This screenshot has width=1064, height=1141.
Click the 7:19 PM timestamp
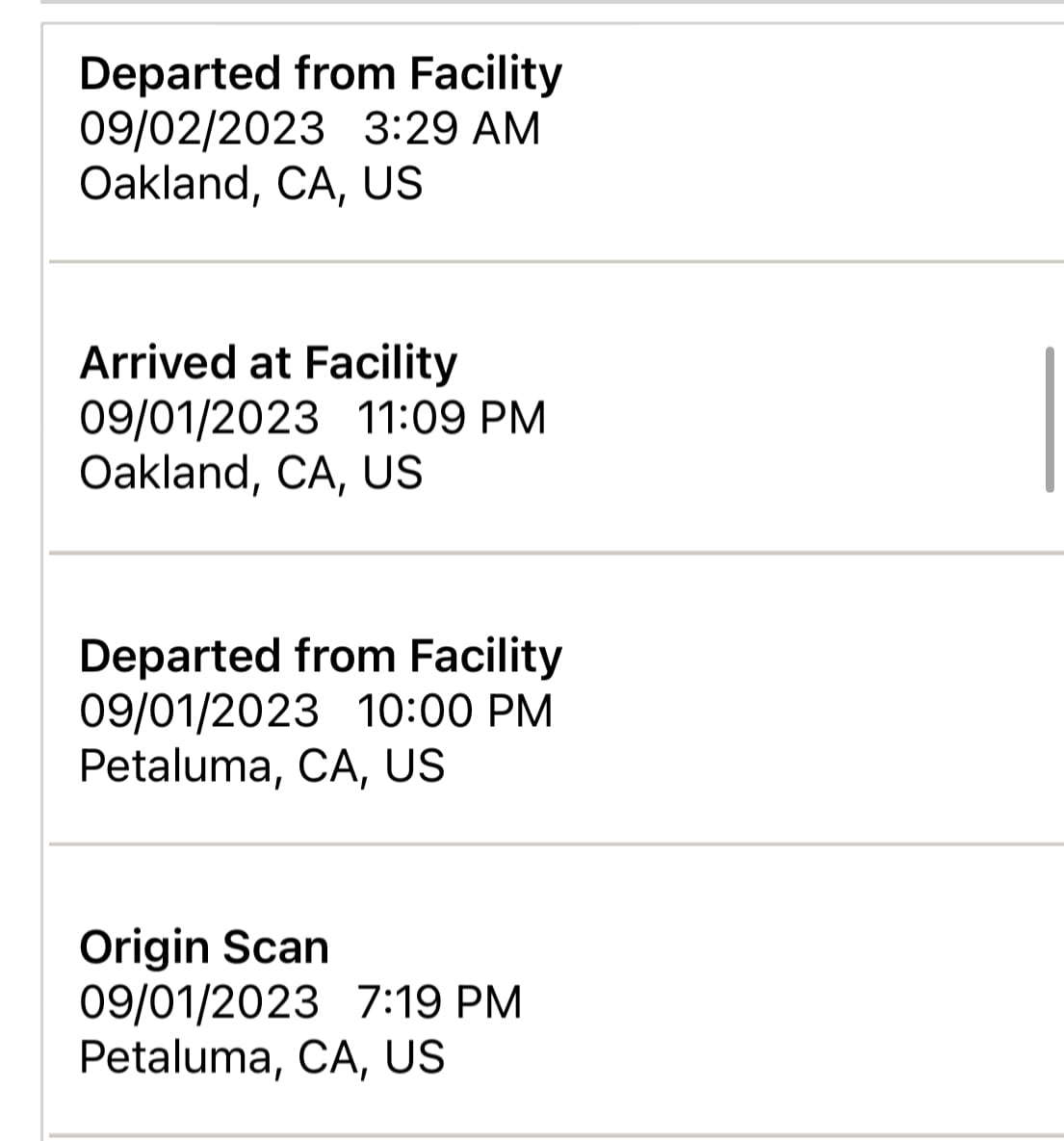(x=439, y=1002)
